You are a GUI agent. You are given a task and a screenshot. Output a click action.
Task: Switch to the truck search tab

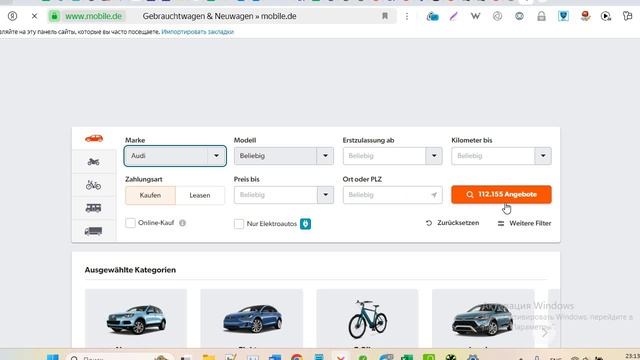[94, 231]
